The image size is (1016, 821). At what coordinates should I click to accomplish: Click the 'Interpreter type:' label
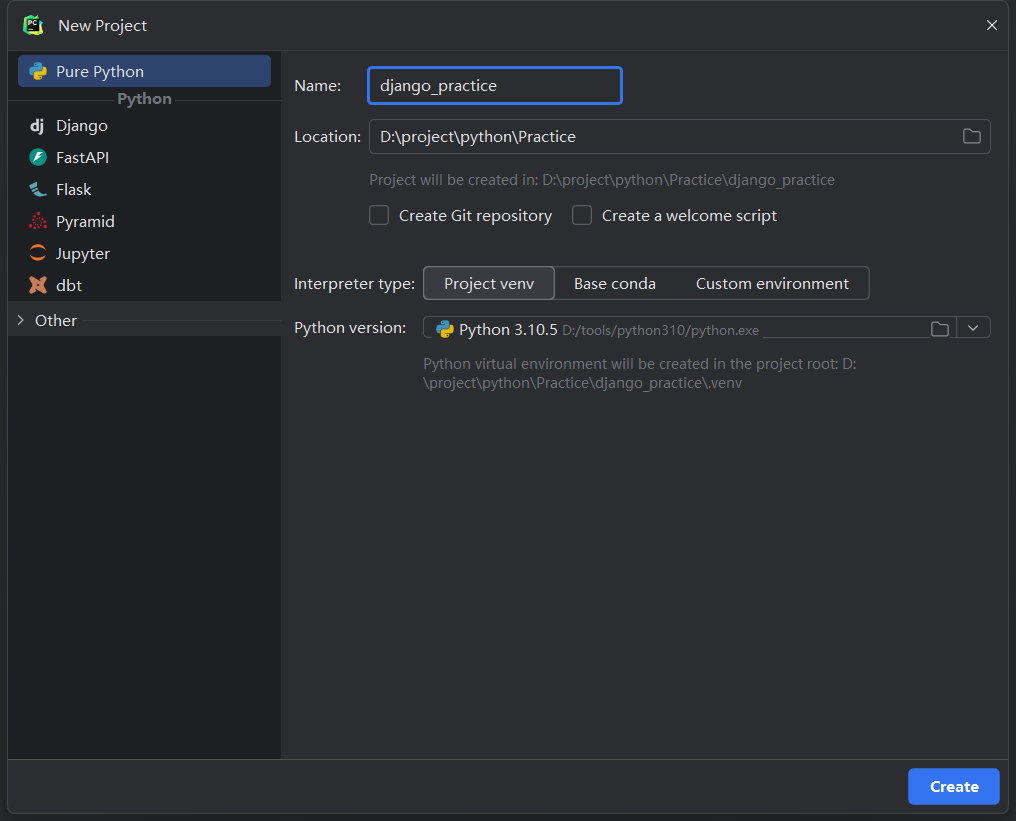354,284
